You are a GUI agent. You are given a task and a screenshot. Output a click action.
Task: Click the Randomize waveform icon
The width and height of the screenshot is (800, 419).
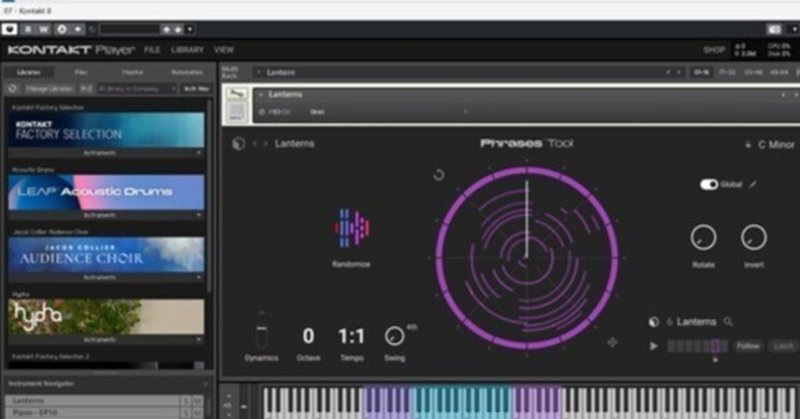tap(352, 228)
